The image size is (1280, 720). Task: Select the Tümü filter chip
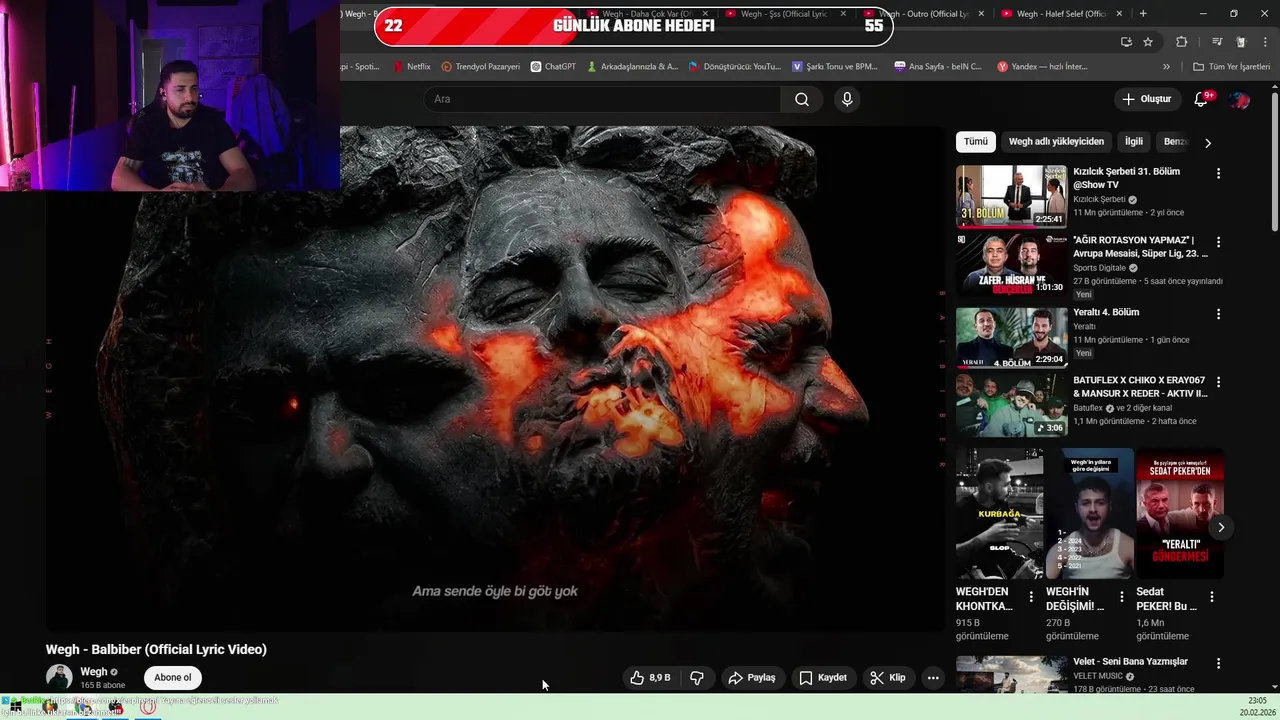pyautogui.click(x=976, y=142)
